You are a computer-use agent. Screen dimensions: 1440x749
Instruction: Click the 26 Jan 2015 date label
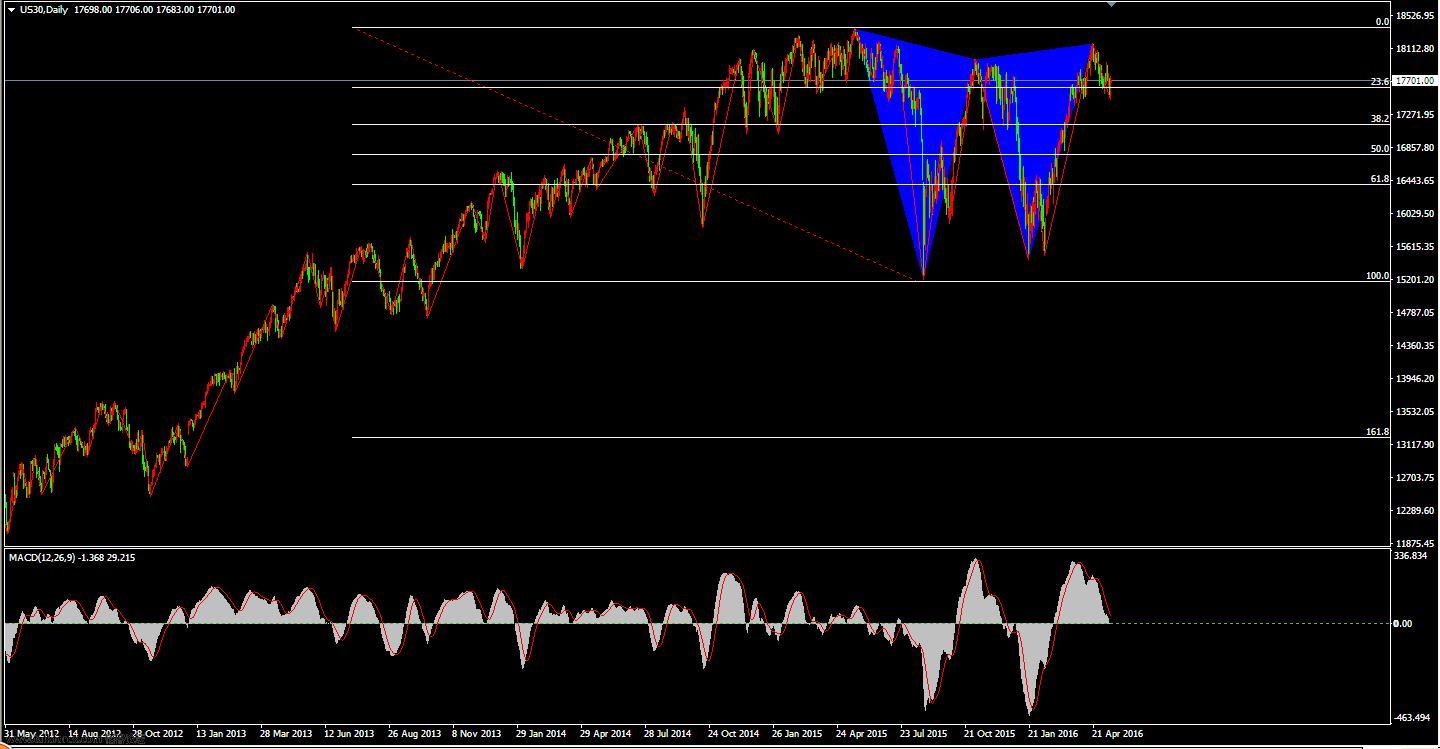pos(798,733)
